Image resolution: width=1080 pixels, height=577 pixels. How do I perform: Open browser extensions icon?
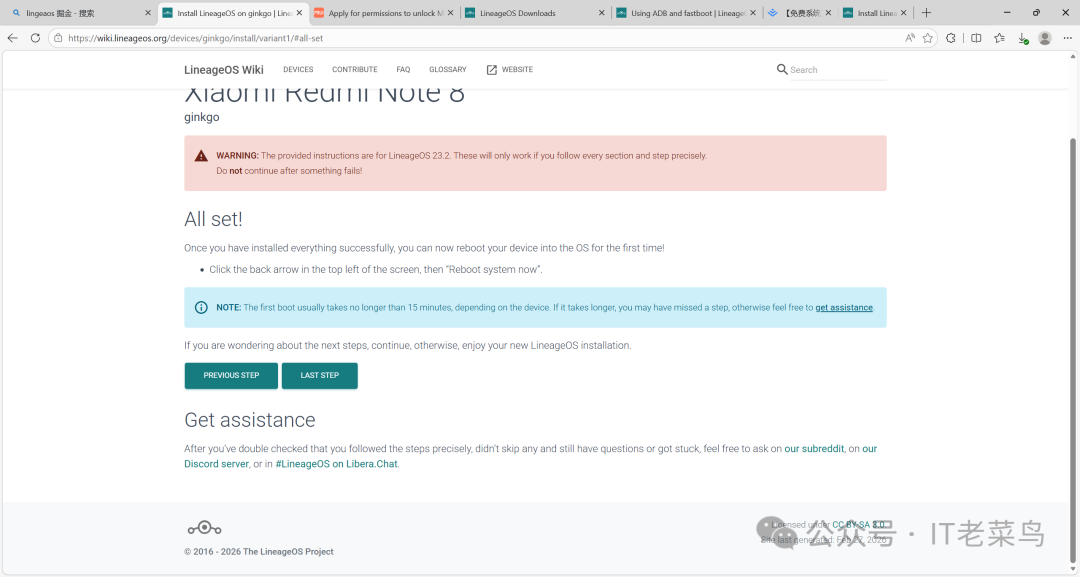click(951, 38)
